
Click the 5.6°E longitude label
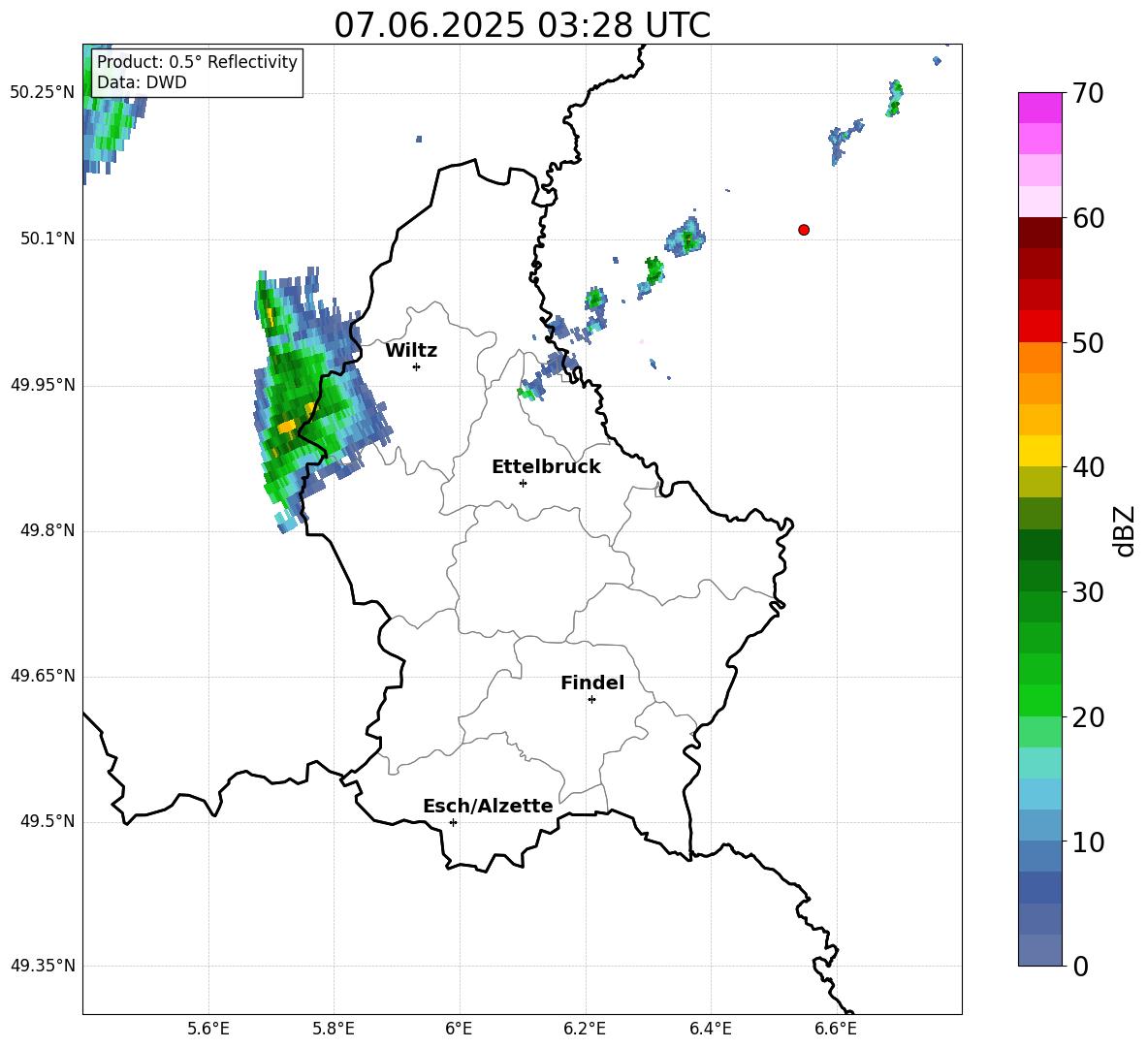pos(208,1029)
